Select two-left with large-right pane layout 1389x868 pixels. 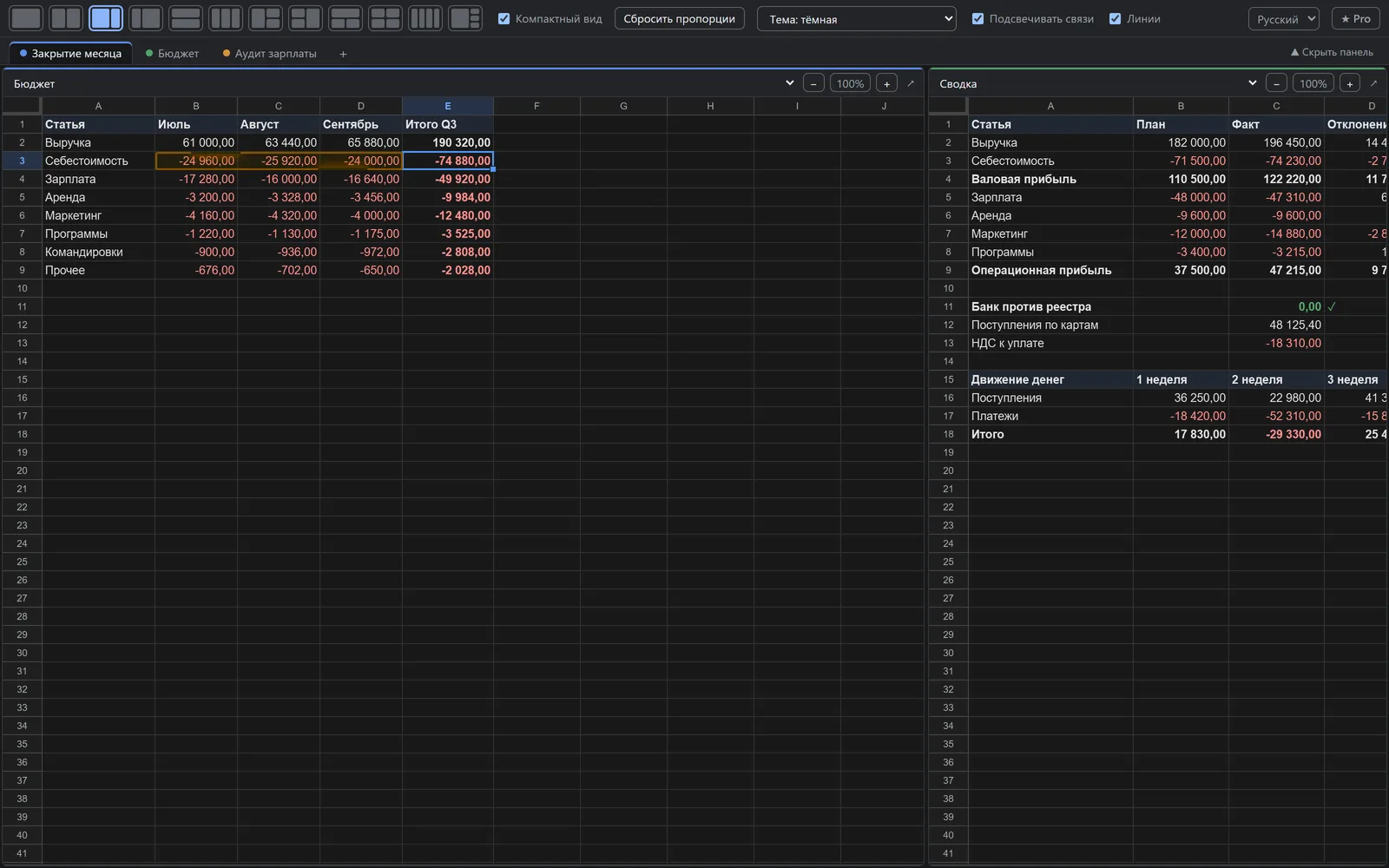[x=306, y=18]
